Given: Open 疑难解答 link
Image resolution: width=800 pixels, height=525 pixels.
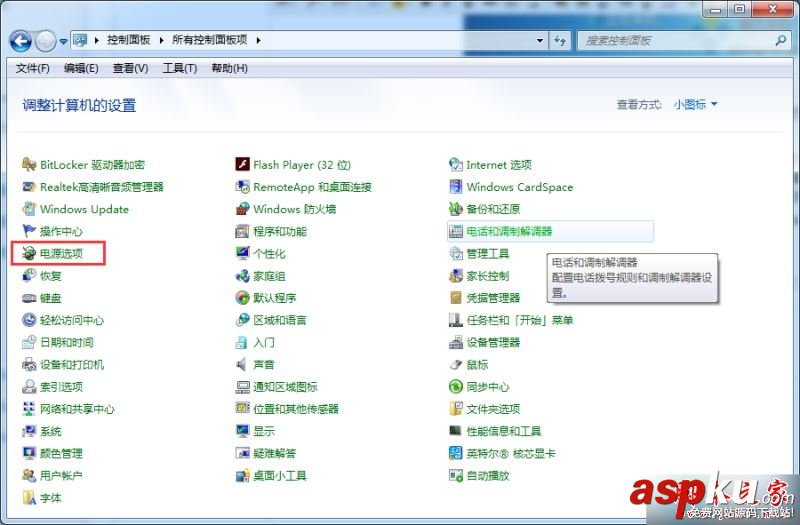Looking at the screenshot, I should click(274, 454).
